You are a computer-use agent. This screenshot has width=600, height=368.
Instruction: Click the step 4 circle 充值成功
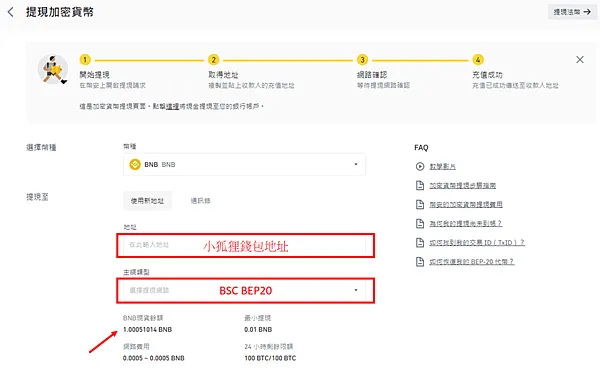pyautogui.click(x=478, y=60)
